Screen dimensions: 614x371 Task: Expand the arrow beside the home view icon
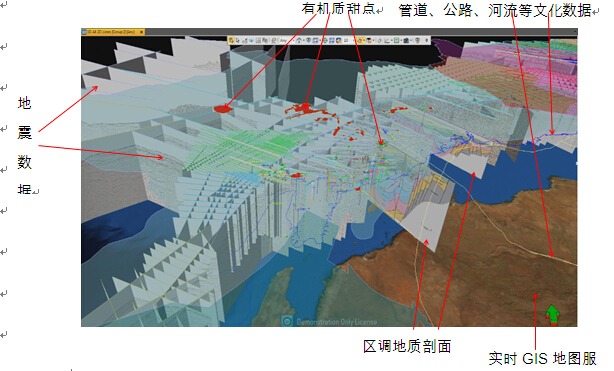point(304,40)
